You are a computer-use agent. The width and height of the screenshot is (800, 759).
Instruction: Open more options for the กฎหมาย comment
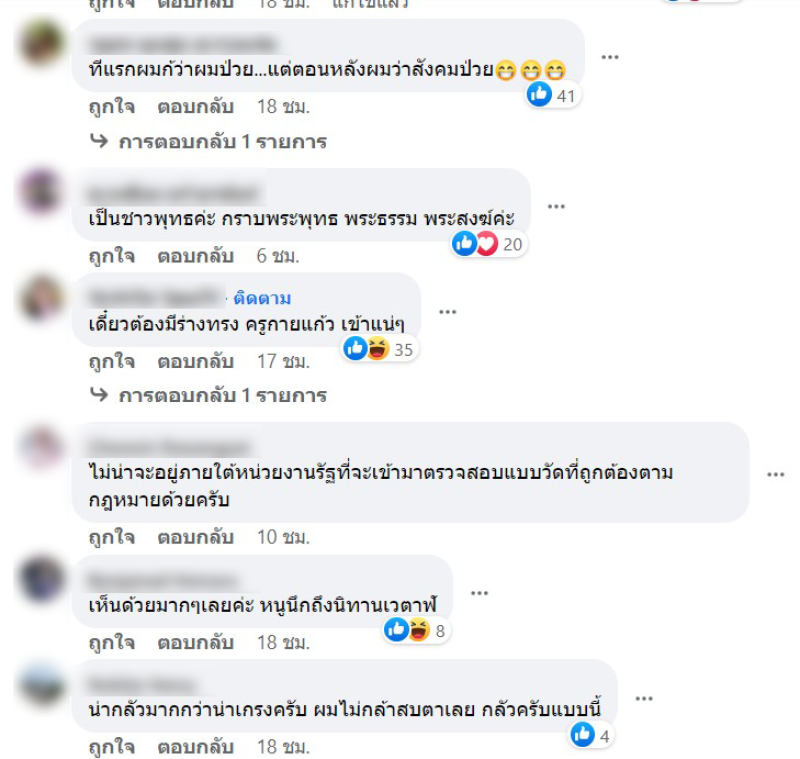click(776, 474)
